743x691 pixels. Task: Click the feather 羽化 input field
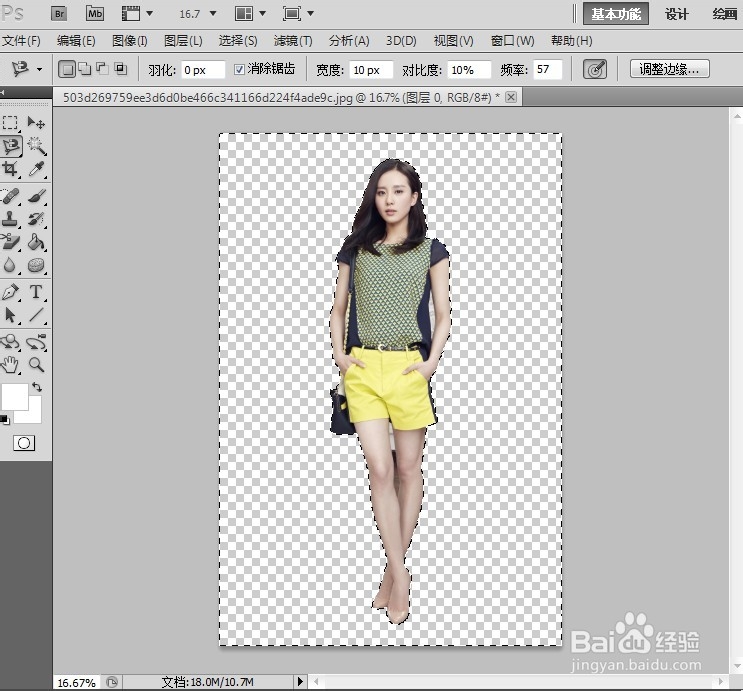tap(203, 70)
